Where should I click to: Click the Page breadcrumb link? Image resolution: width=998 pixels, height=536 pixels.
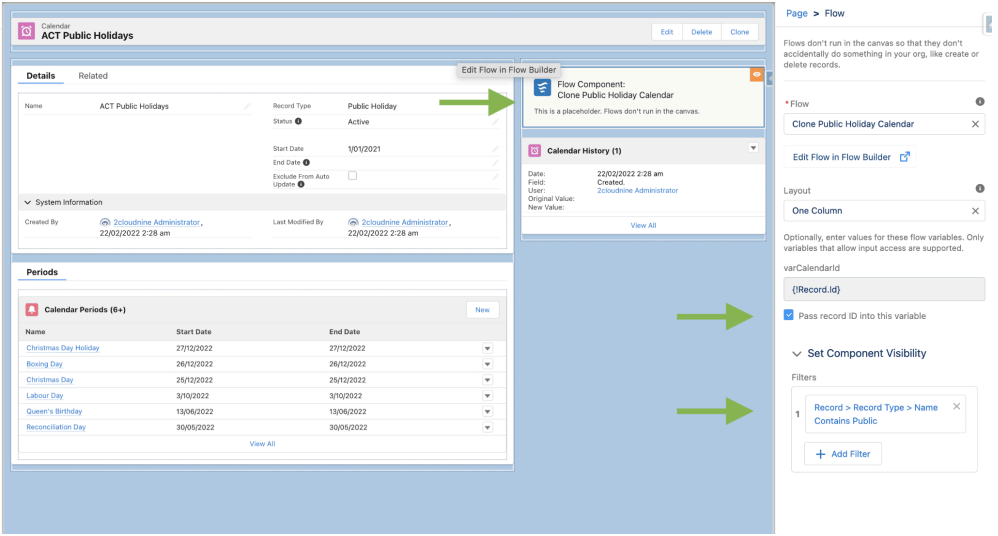tap(796, 13)
